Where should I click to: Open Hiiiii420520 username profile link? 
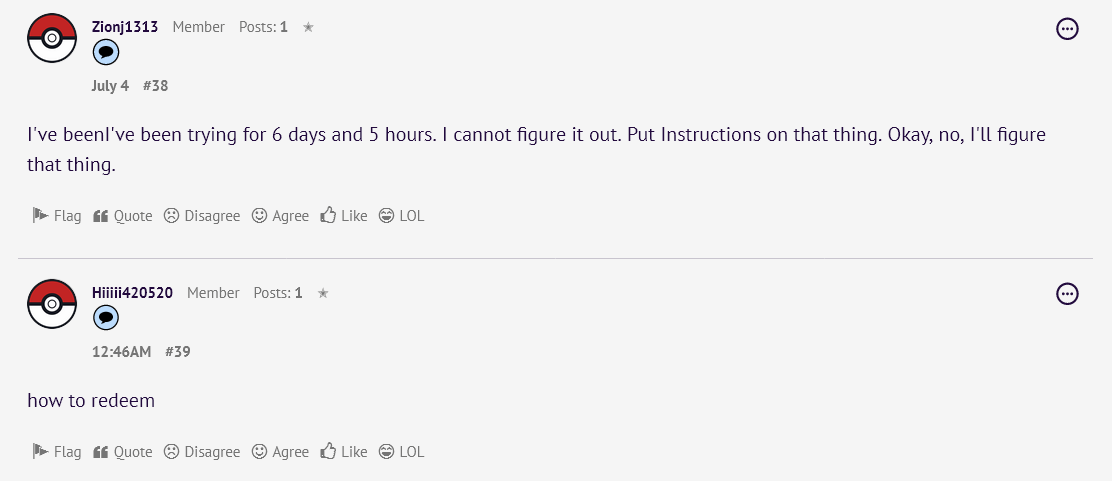tap(132, 293)
